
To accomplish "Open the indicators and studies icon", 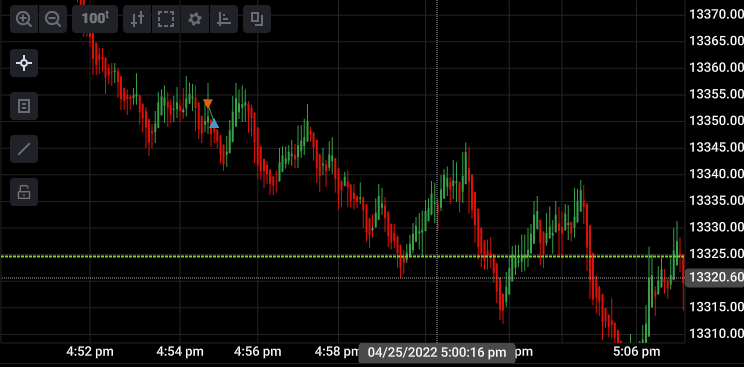I will tap(223, 19).
